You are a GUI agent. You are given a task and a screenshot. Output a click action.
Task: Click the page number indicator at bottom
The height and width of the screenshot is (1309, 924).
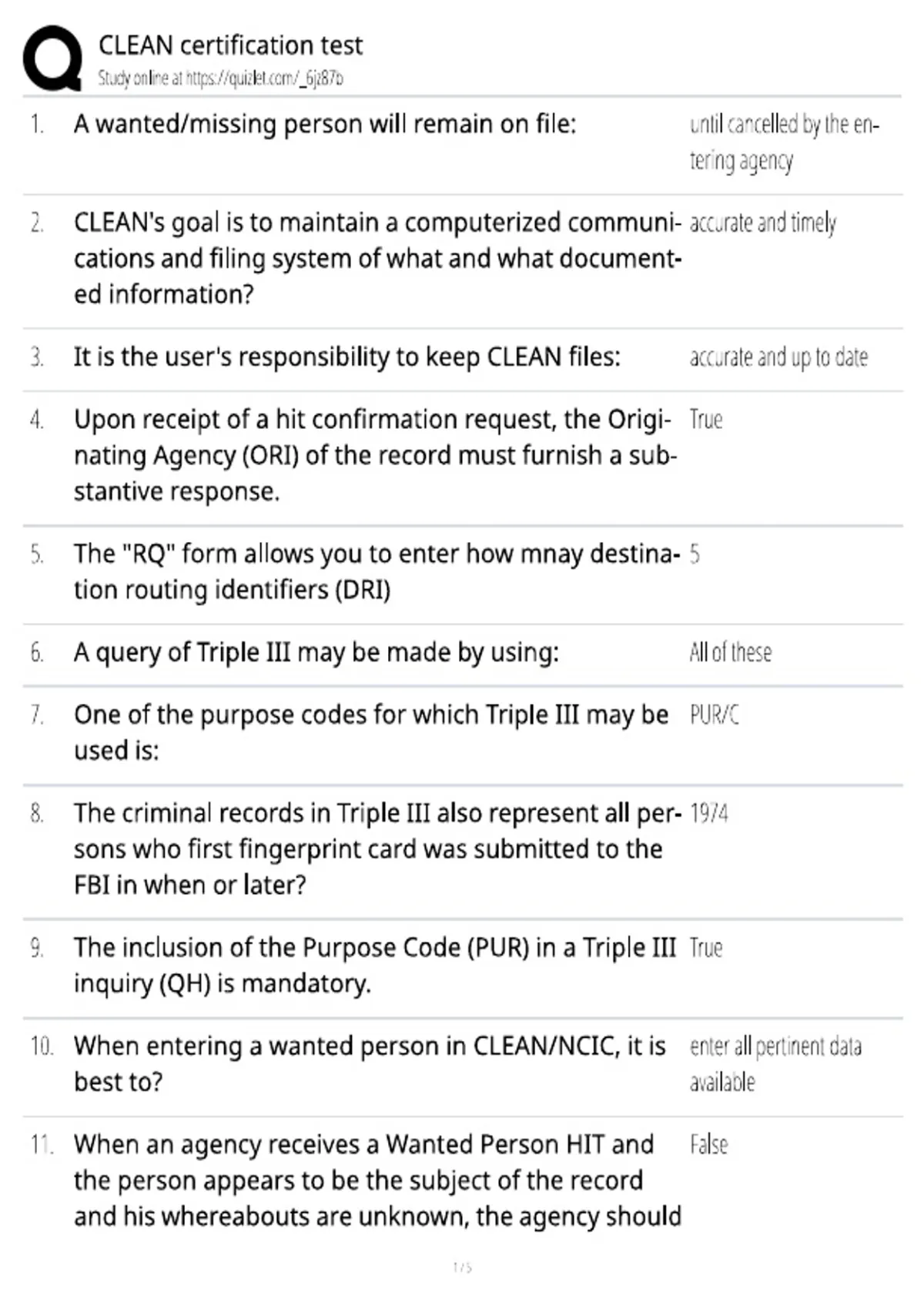[462, 1267]
